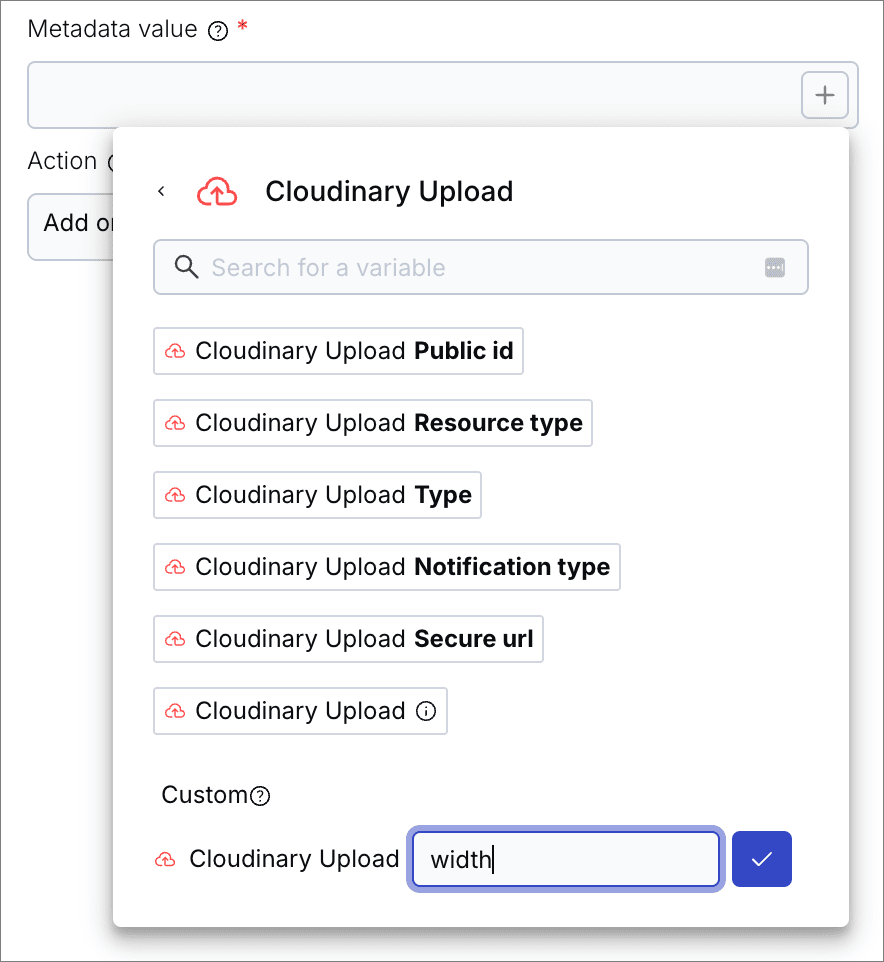Image resolution: width=884 pixels, height=962 pixels.
Task: Open the Custom section help icon
Action: click(x=260, y=796)
